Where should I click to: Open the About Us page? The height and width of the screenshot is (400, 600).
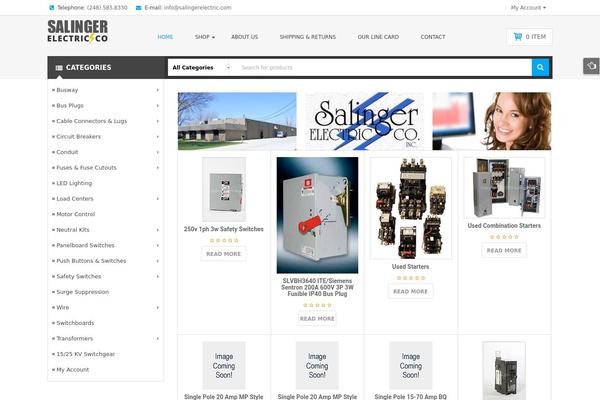(x=245, y=37)
